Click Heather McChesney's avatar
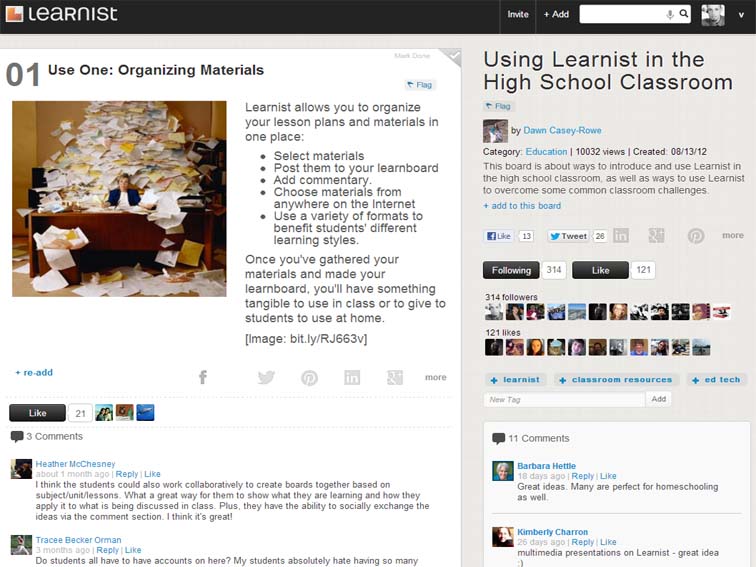 (21, 469)
